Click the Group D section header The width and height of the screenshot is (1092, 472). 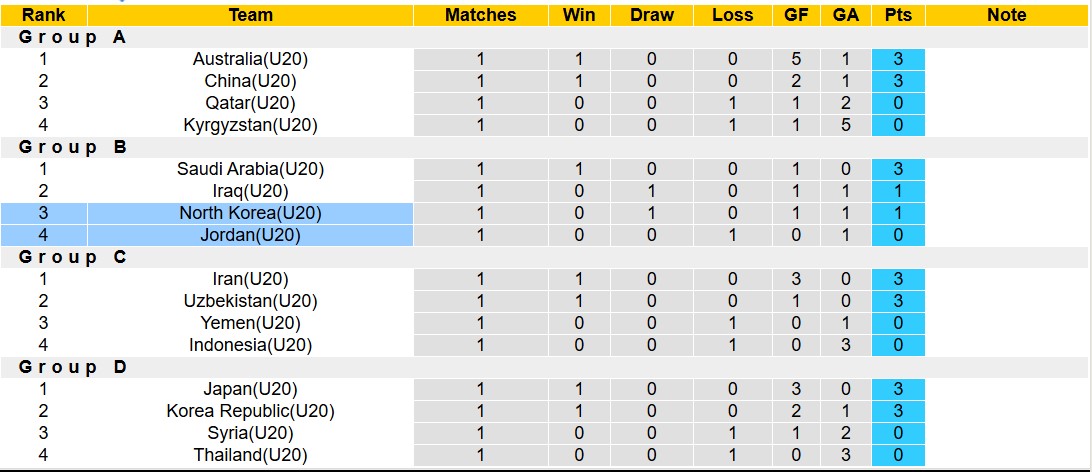point(59,367)
